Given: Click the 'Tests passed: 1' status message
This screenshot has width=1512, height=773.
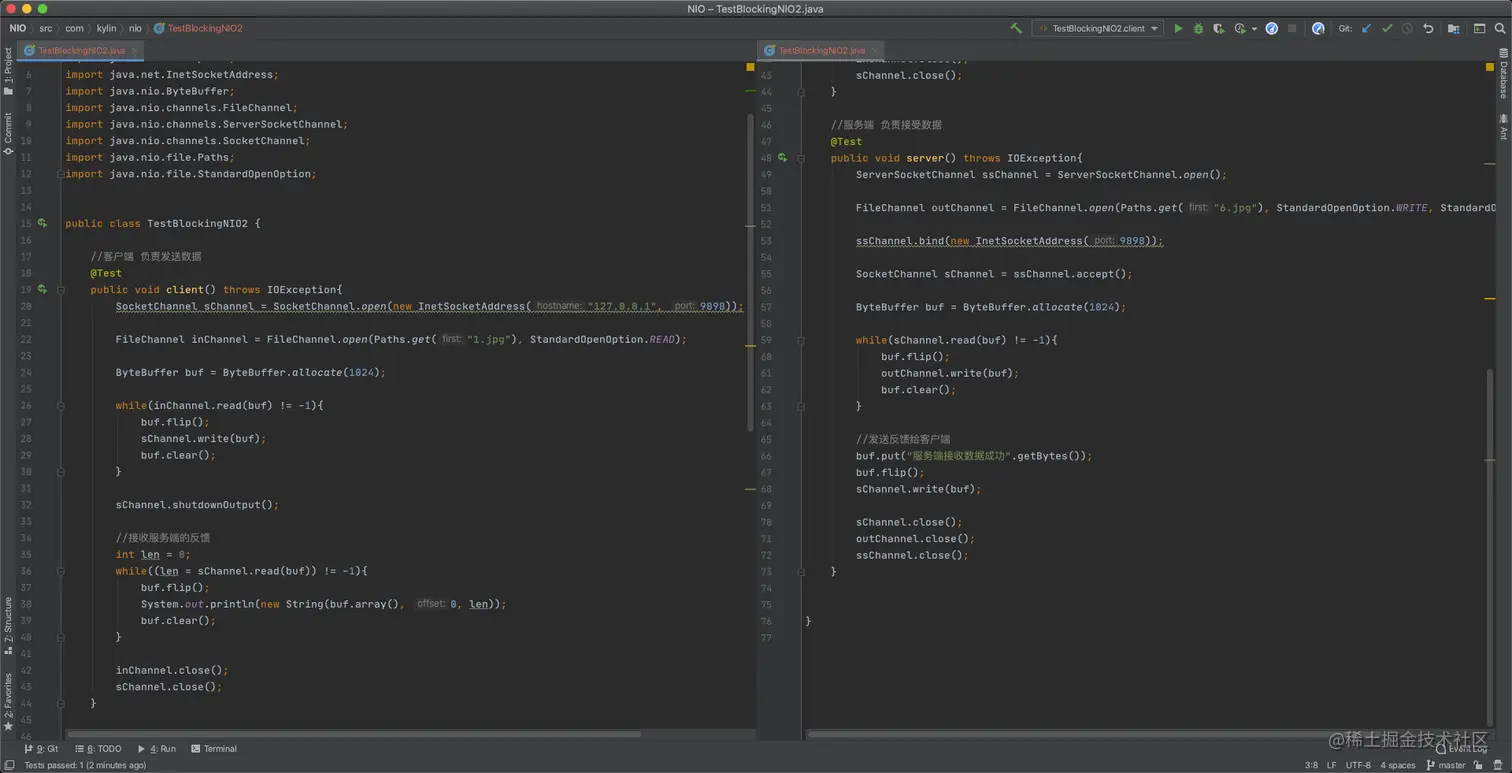Looking at the screenshot, I should point(85,766).
